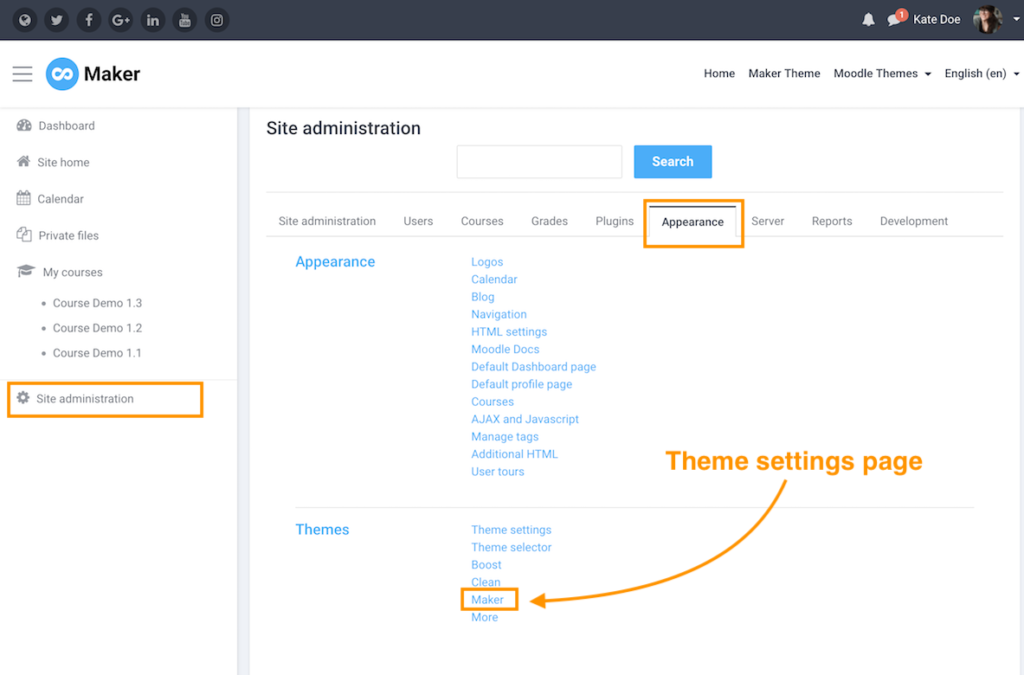Click the Search button
Viewport: 1024px width, 675px height.
[x=672, y=161]
